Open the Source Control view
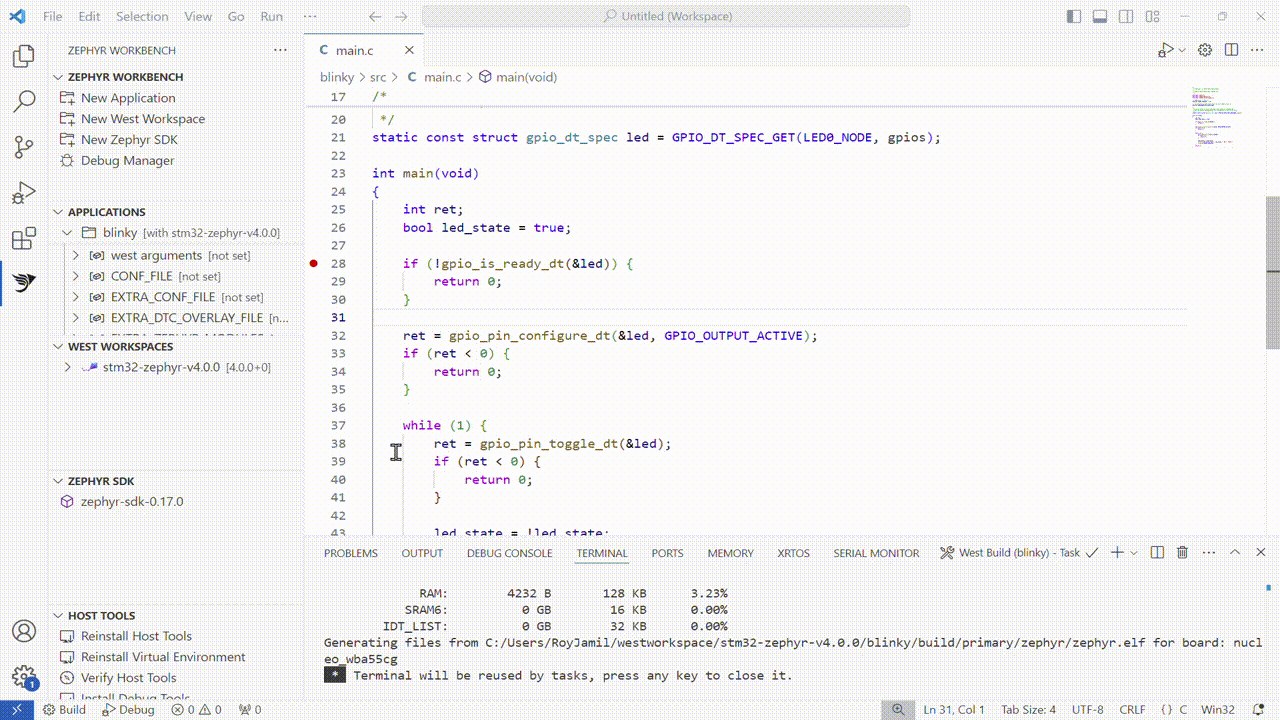The height and width of the screenshot is (720, 1280). (x=23, y=146)
